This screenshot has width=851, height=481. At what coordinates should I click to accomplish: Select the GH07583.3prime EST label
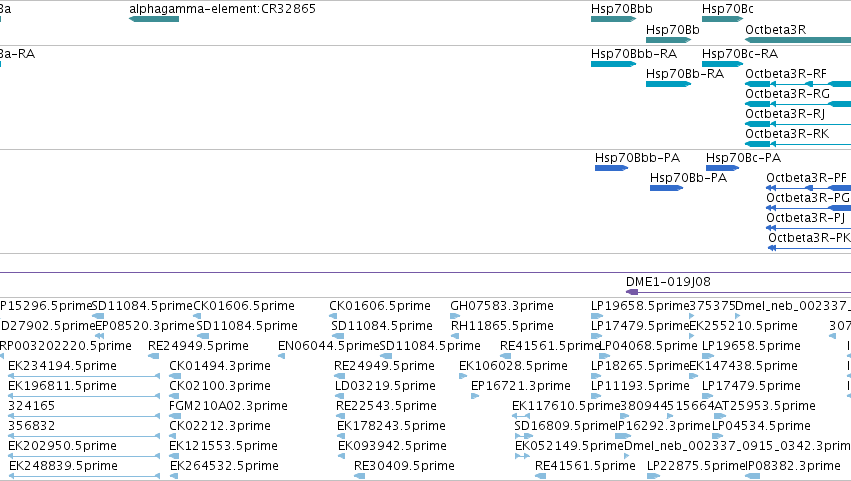(502, 306)
